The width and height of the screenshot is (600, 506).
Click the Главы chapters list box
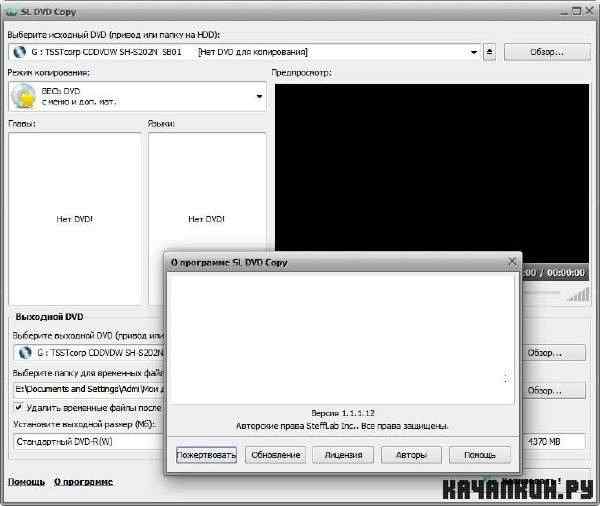click(x=75, y=219)
